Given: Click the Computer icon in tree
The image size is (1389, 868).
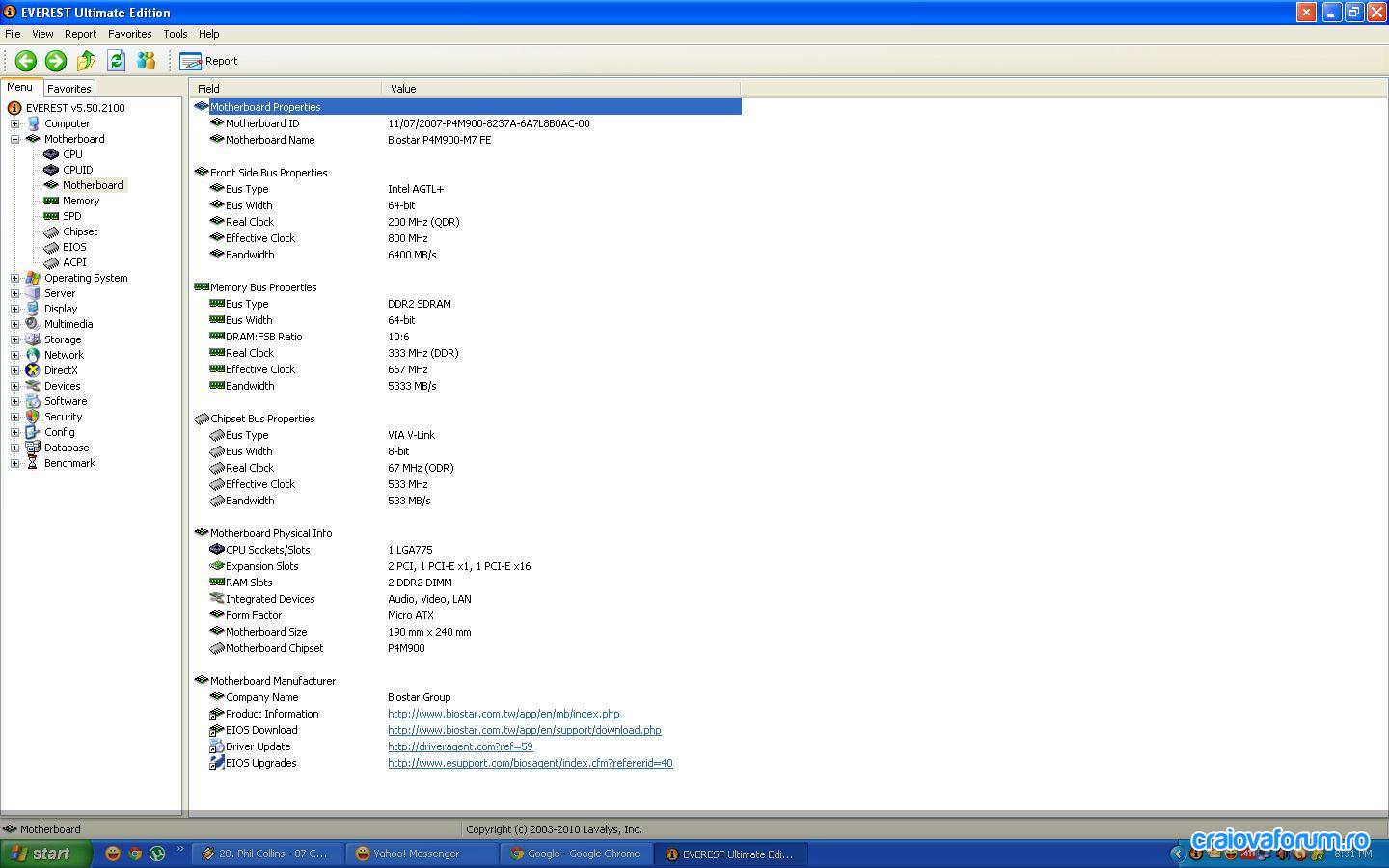Looking at the screenshot, I should click(33, 123).
